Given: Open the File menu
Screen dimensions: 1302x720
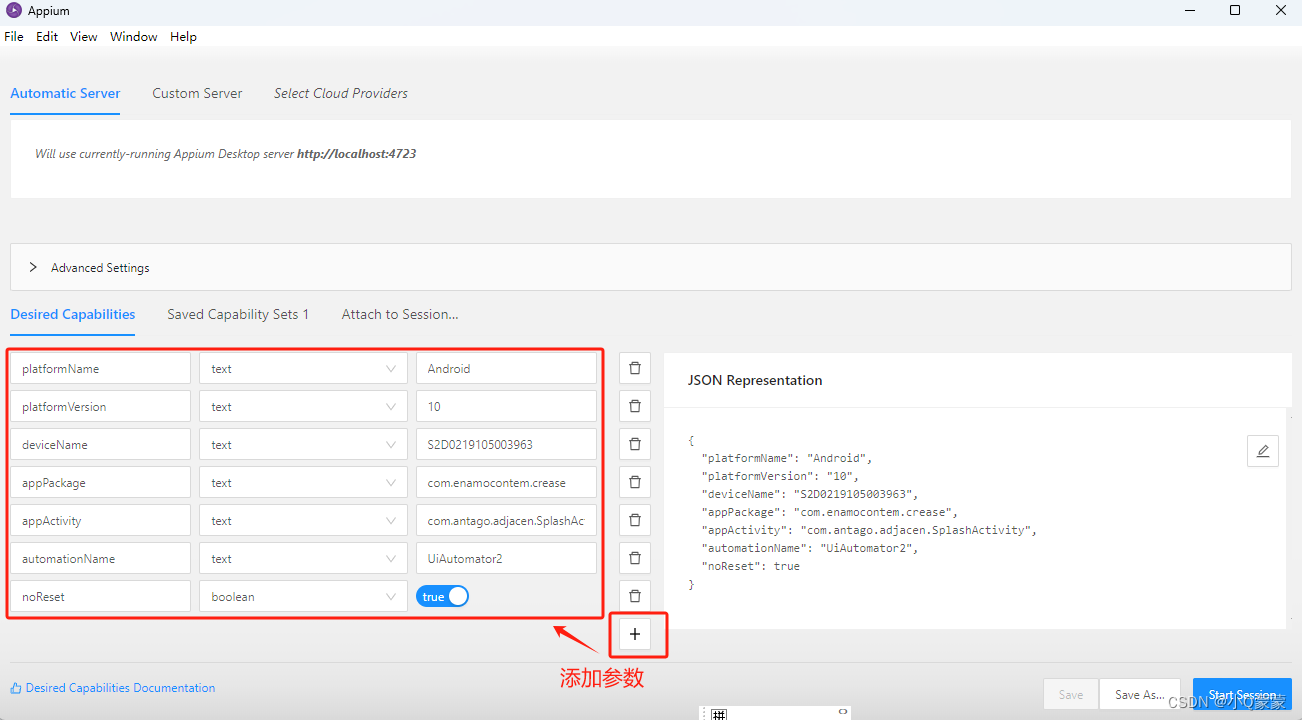Looking at the screenshot, I should 14,36.
